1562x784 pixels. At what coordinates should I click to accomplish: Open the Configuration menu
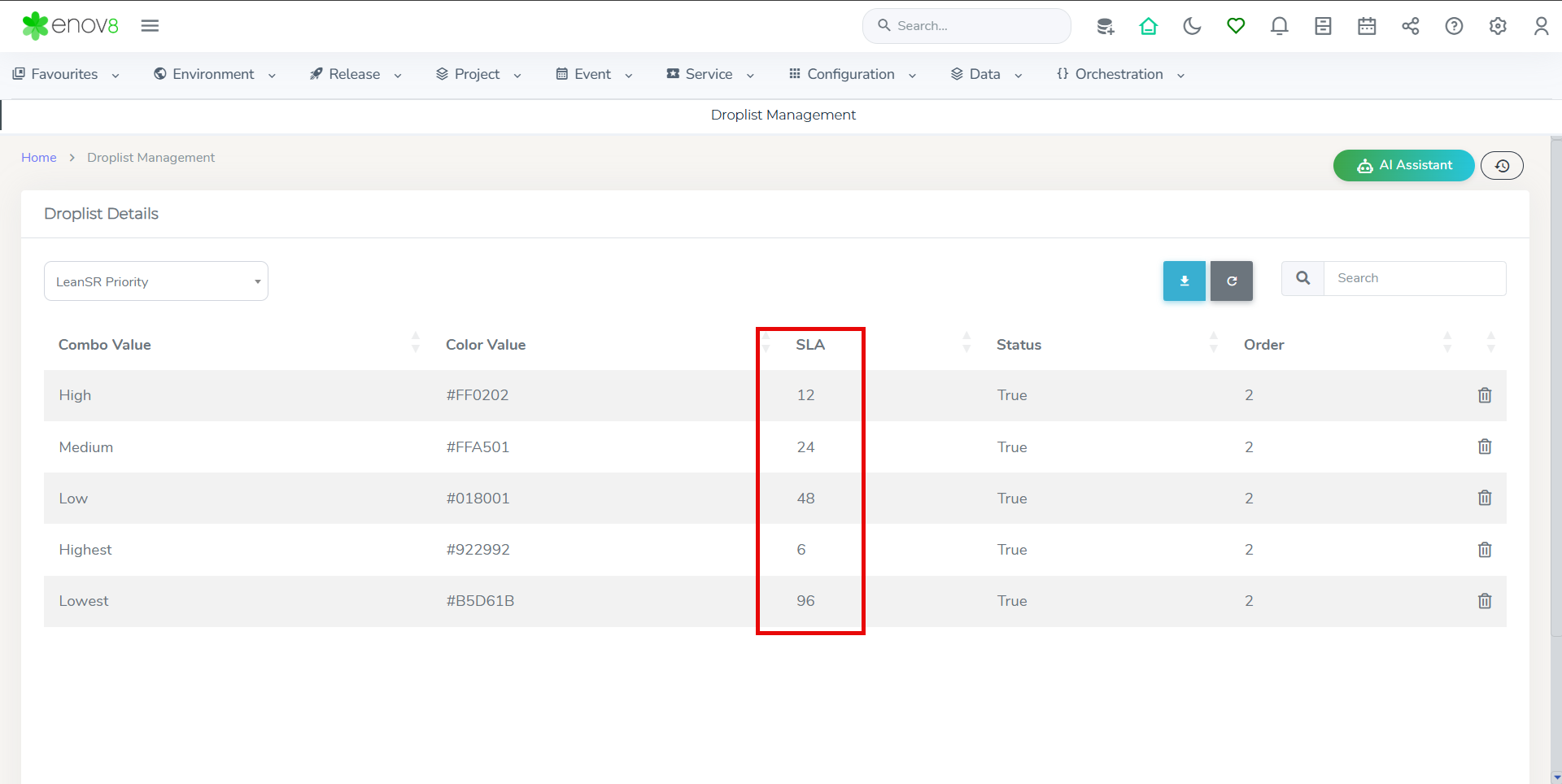coord(852,74)
